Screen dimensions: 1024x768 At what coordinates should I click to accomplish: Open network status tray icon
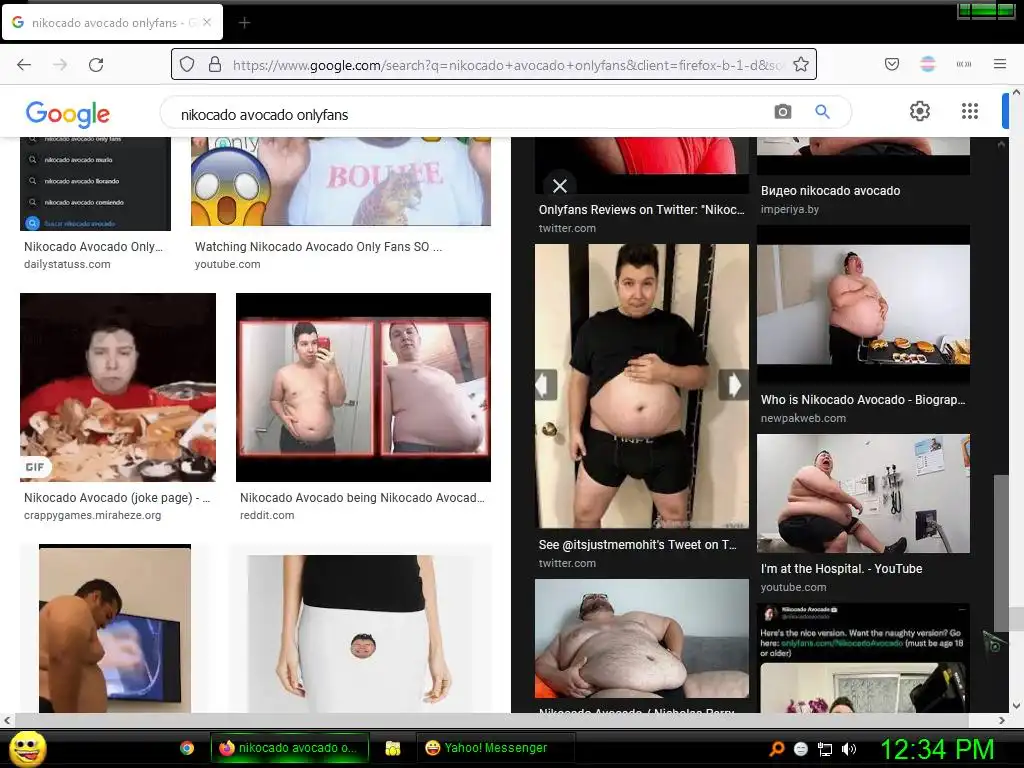825,749
